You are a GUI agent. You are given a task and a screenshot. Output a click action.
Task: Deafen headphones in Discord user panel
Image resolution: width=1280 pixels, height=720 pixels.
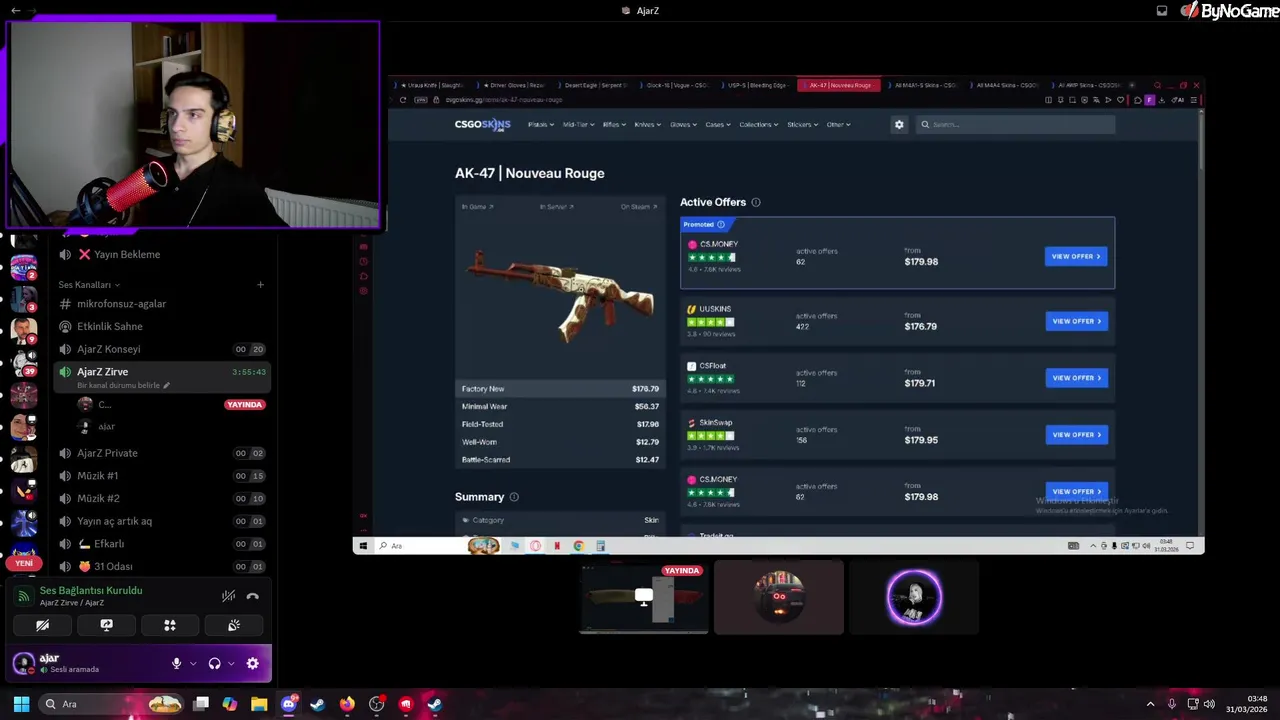[214, 663]
